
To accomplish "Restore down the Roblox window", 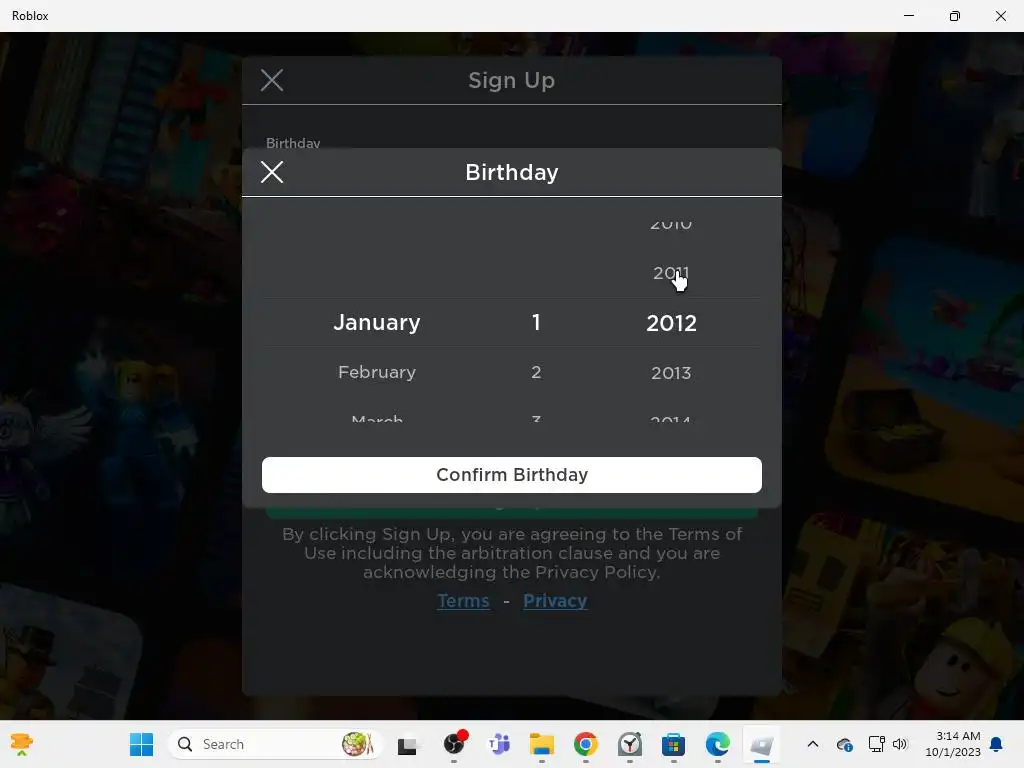I will click(955, 16).
